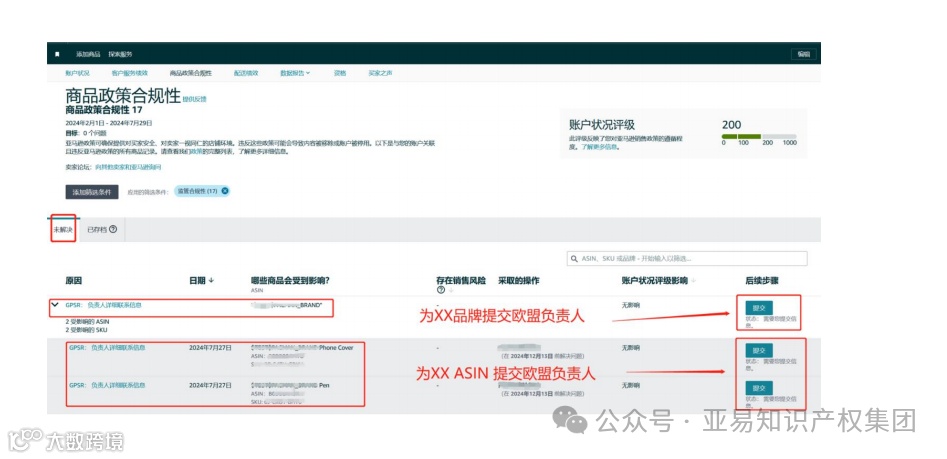This screenshot has height=459, width=947.
Task: Click the 2024年2月1日 - 2024年7月29日 date range
Action: tap(109, 123)
